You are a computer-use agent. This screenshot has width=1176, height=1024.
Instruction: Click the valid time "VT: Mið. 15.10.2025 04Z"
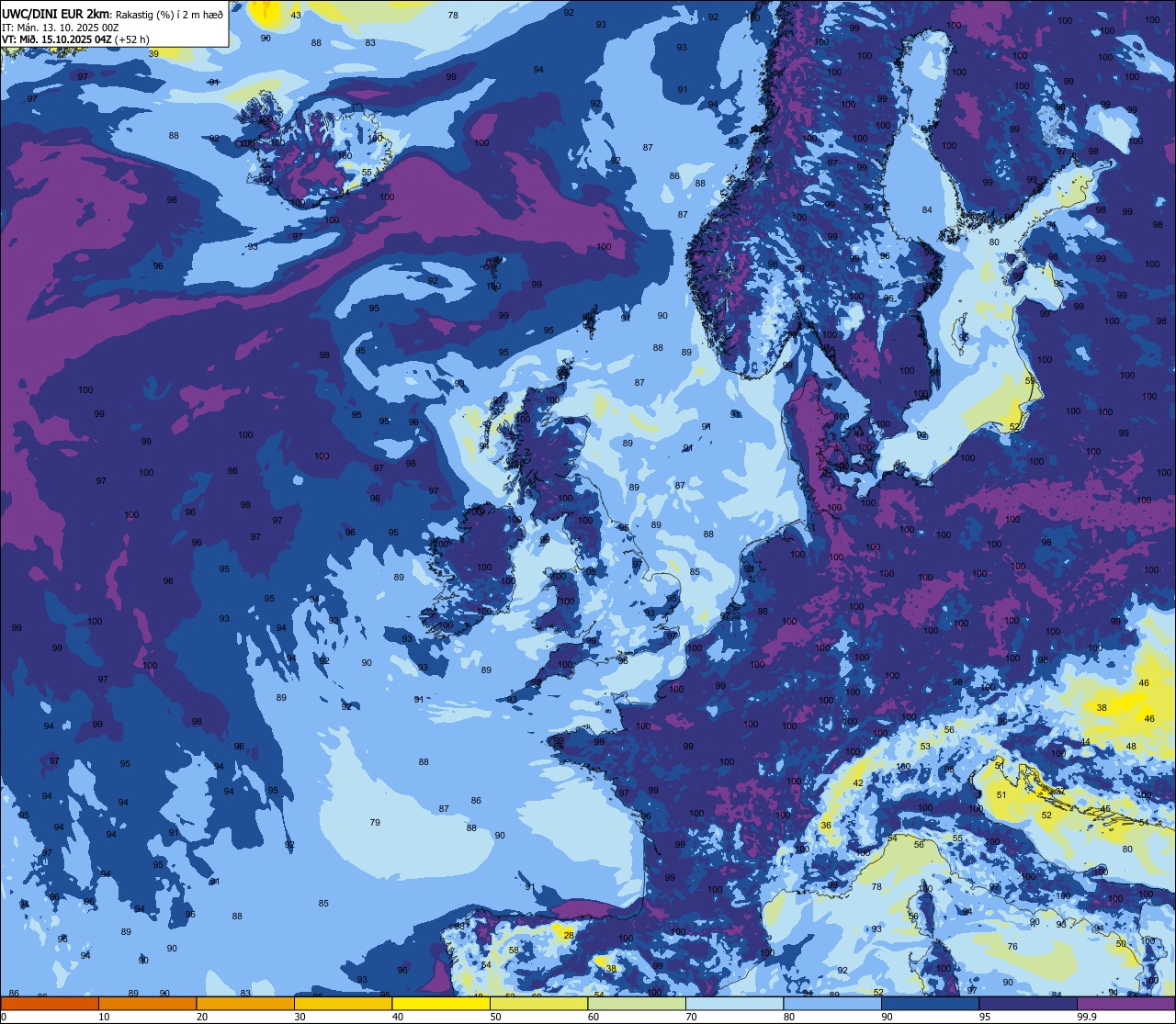[57, 39]
